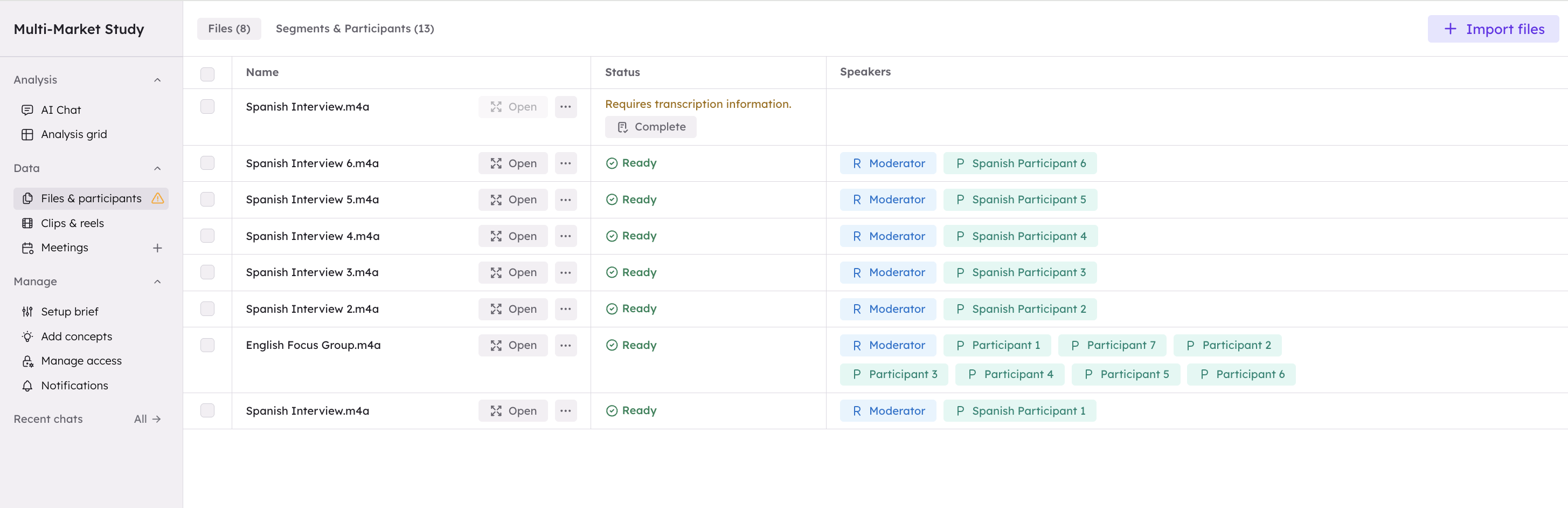Complete transcription info for Spanish Interview.m4a
This screenshot has height=508, width=1568.
[651, 127]
